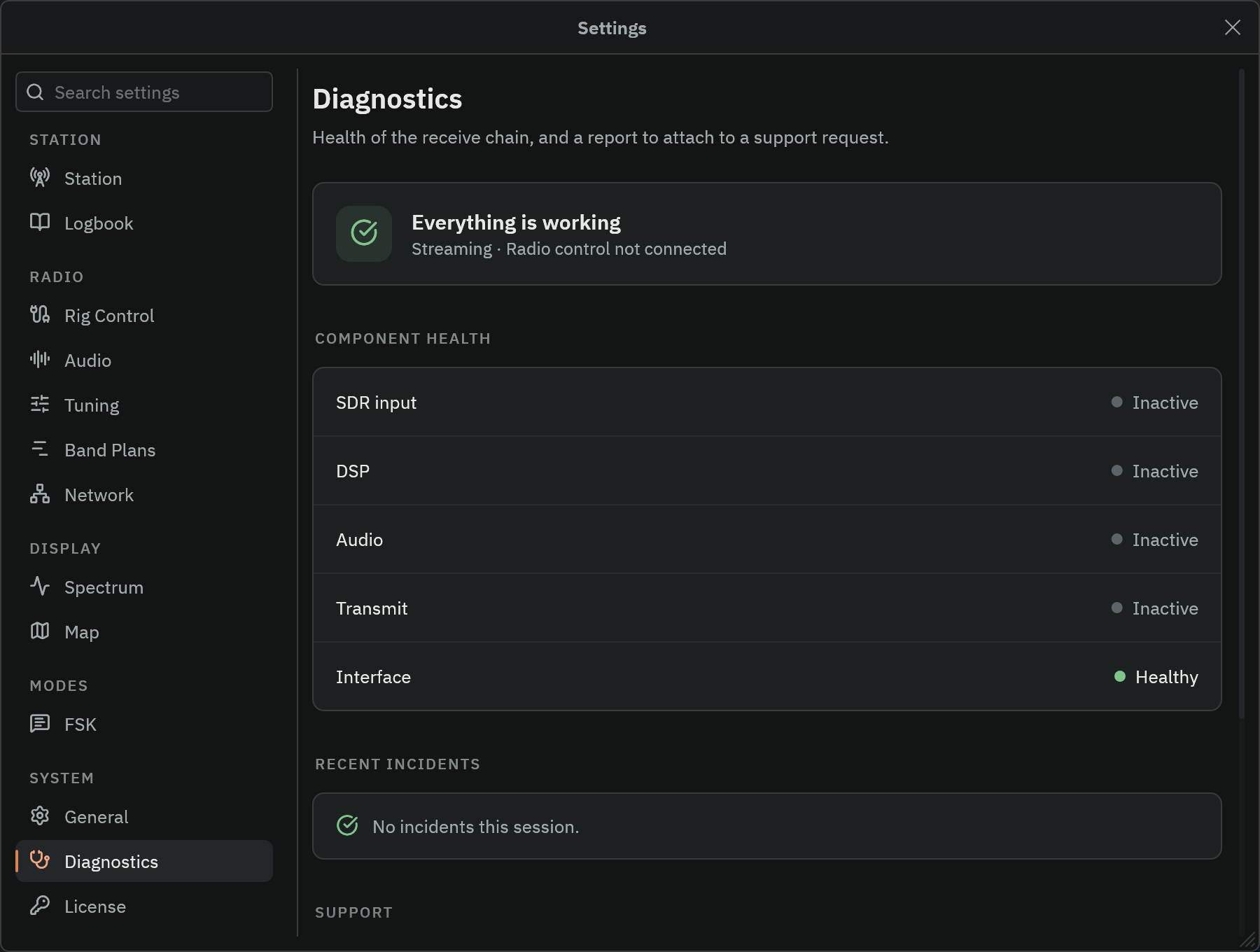
Task: Click the search magnifier icon
Action: [35, 92]
